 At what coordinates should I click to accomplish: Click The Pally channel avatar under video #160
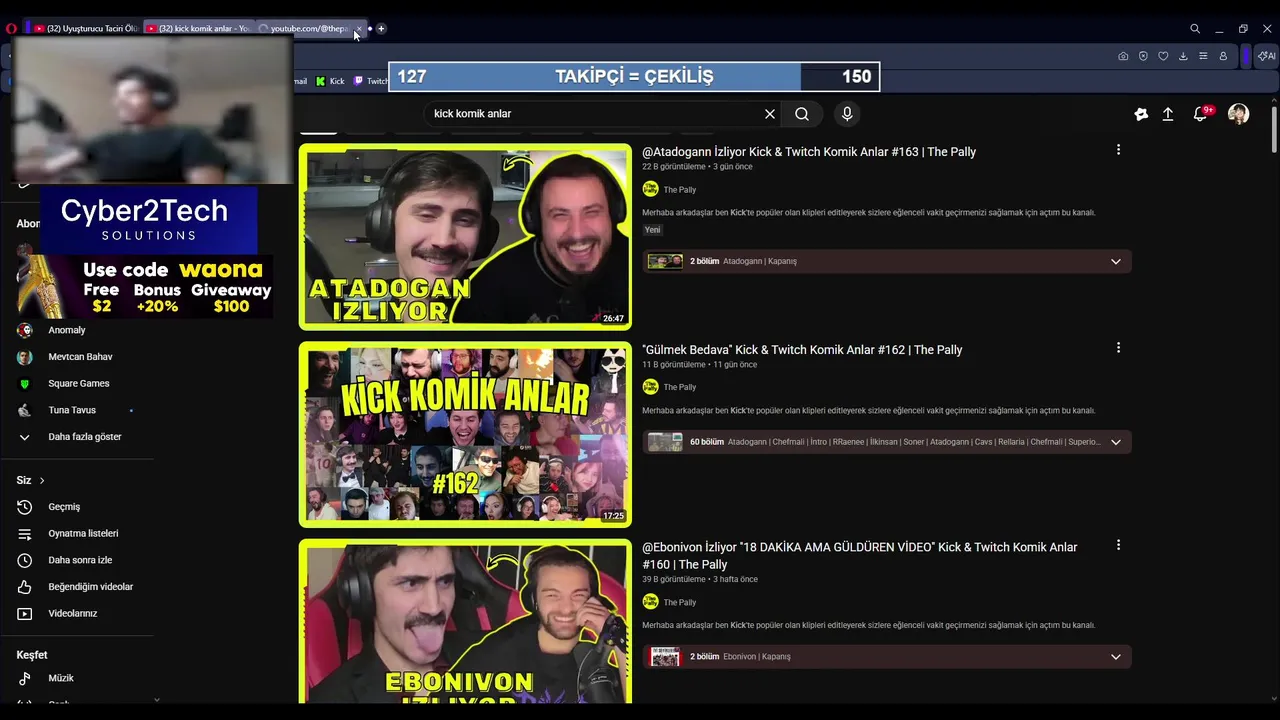(650, 602)
